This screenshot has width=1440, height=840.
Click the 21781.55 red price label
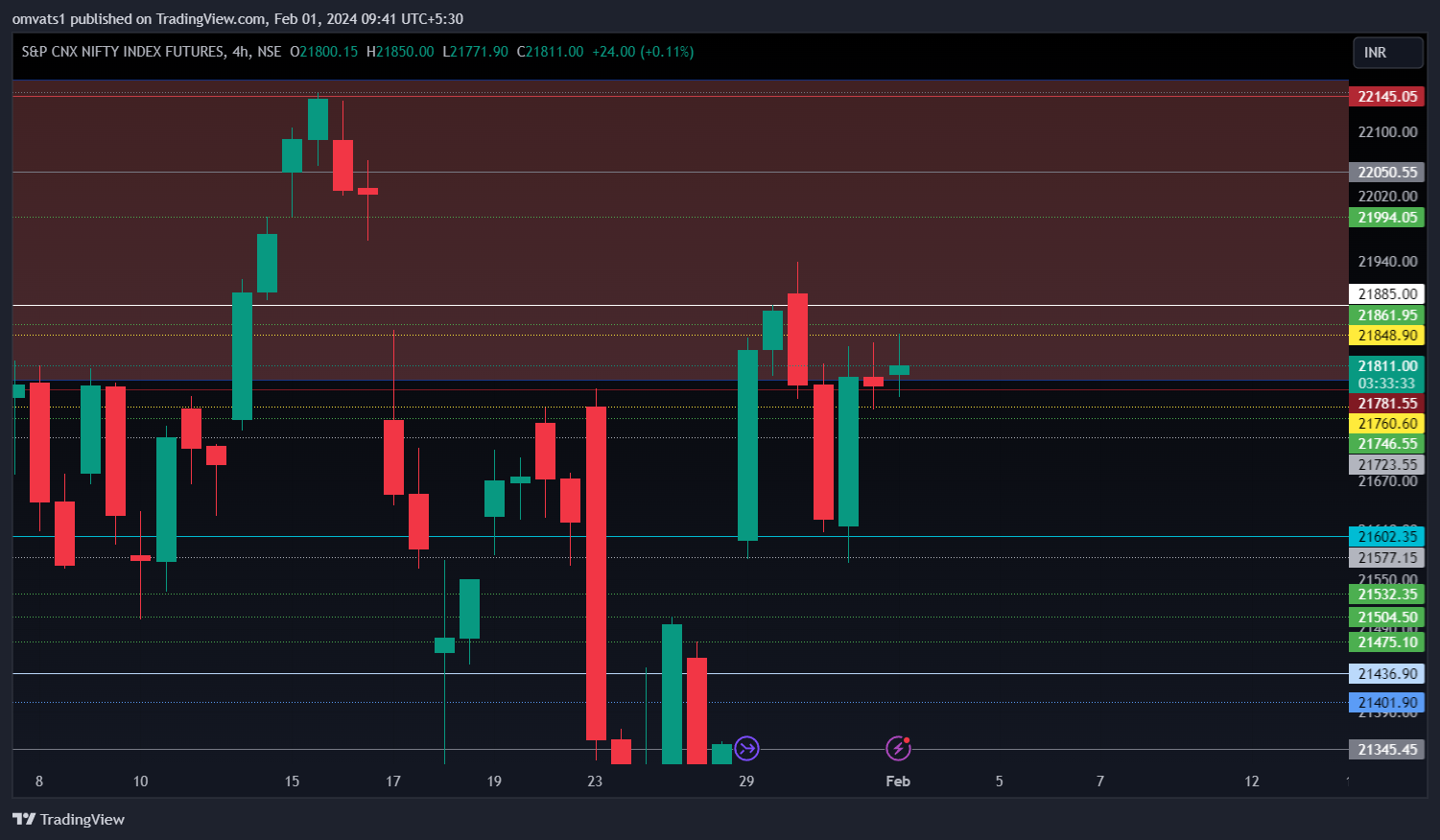(1386, 404)
